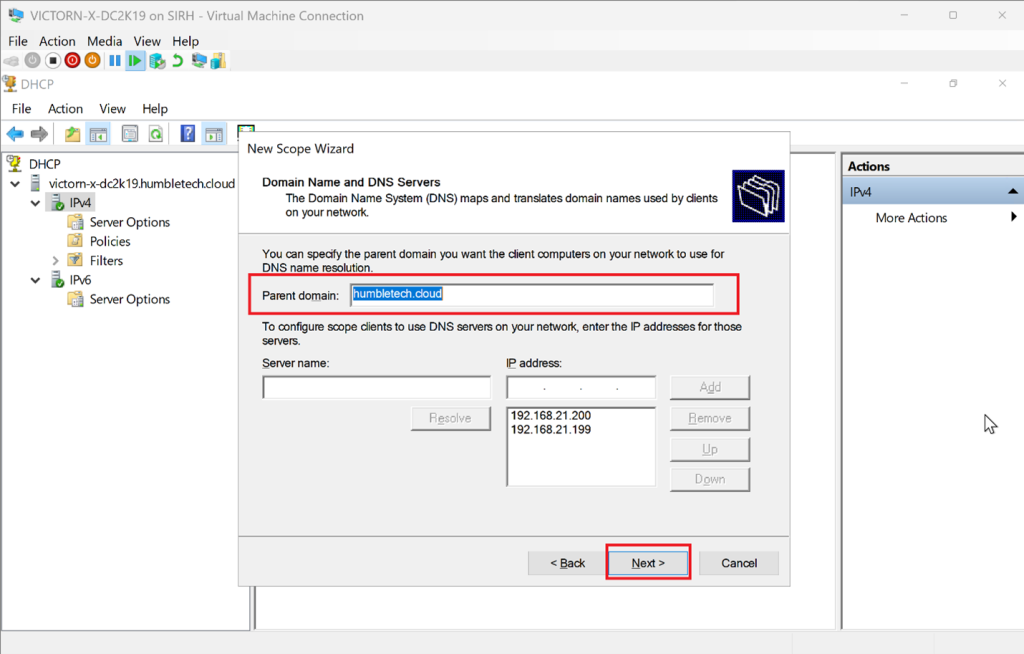Select Policies under IPv4

pos(110,241)
